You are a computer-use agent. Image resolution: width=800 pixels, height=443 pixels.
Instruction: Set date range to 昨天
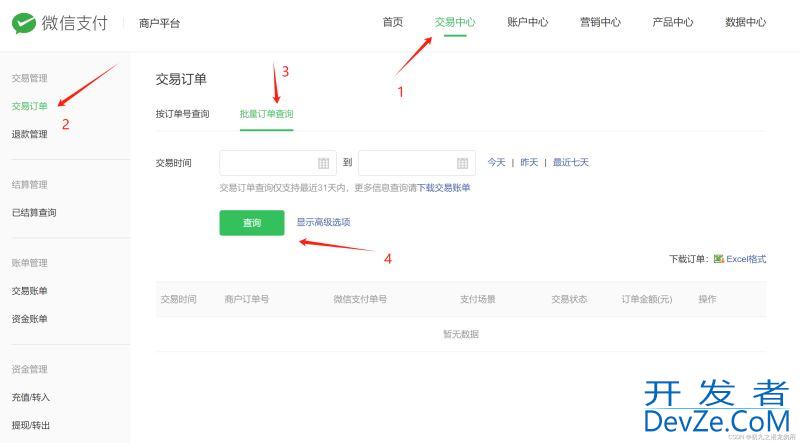(x=529, y=162)
